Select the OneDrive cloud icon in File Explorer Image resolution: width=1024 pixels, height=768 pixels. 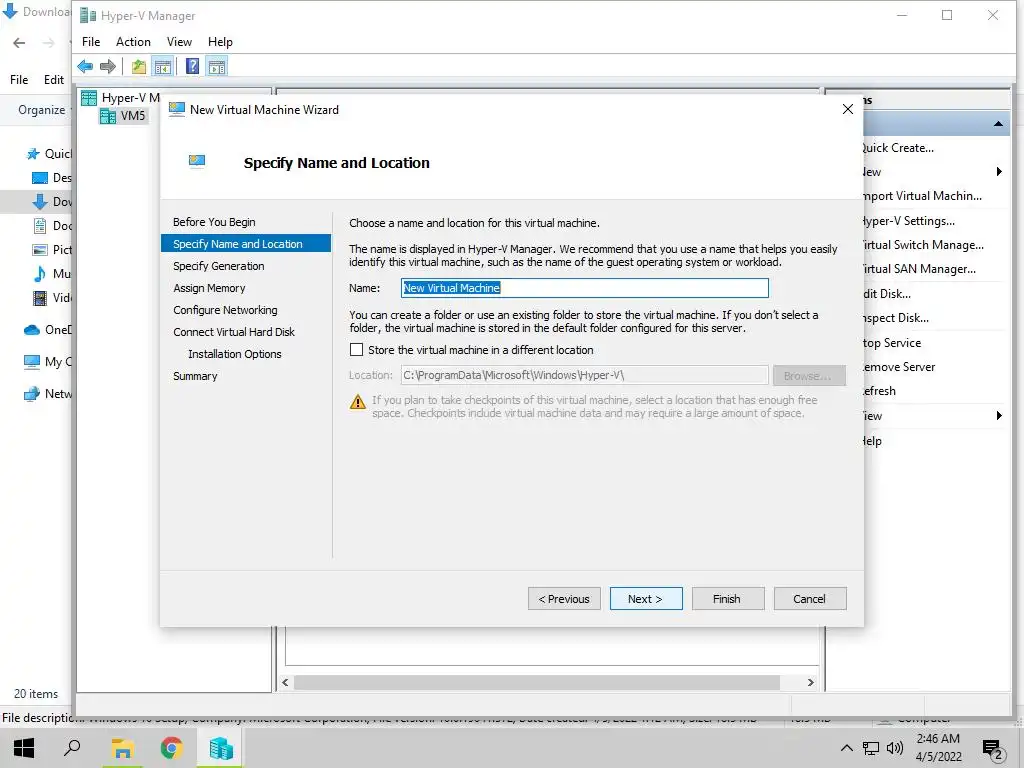[x=32, y=330]
